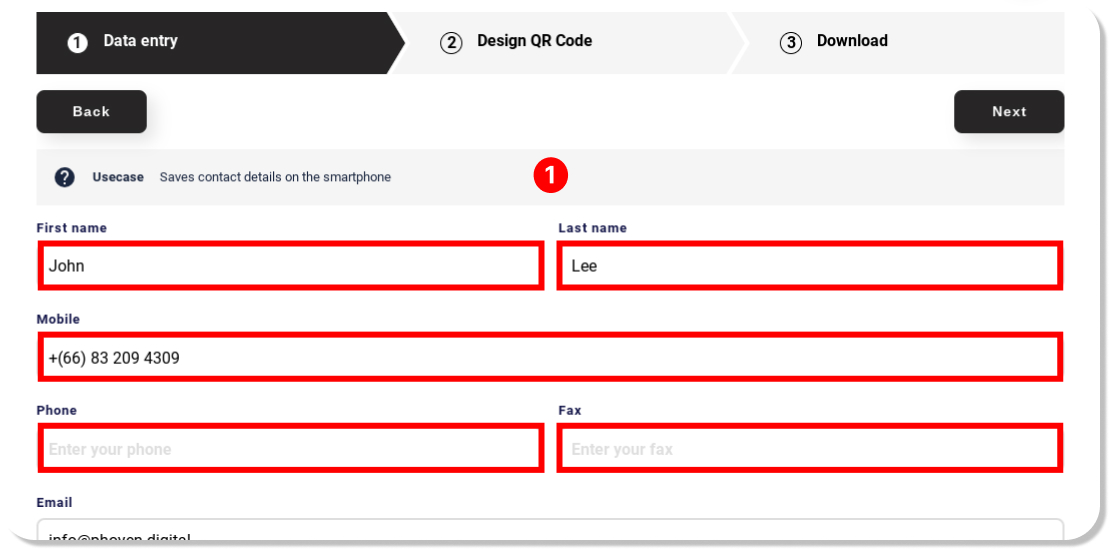
Task: Click the step 3 number circle icon
Action: coord(791,42)
